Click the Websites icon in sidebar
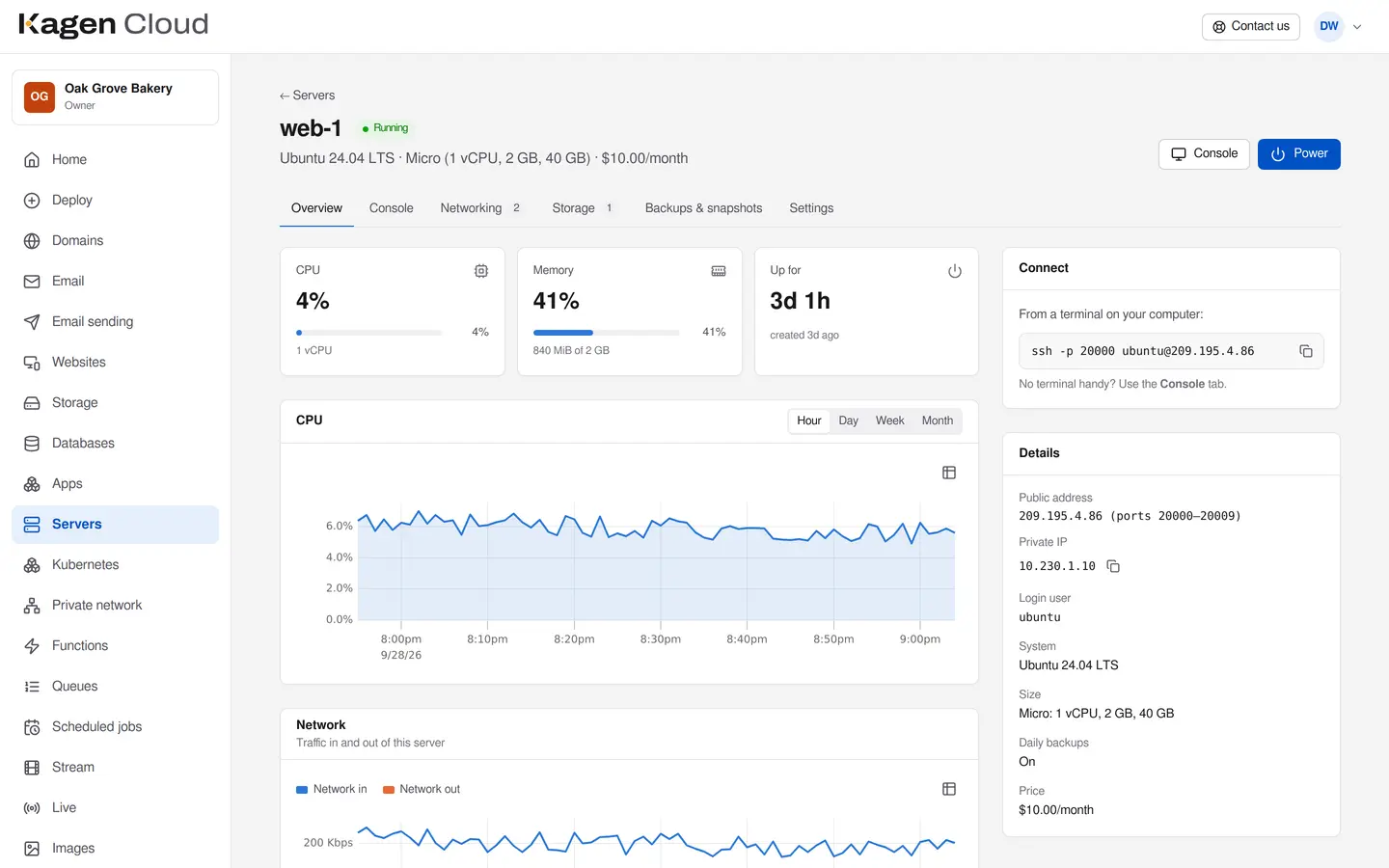Viewport: 1389px width, 868px height. coord(32,363)
